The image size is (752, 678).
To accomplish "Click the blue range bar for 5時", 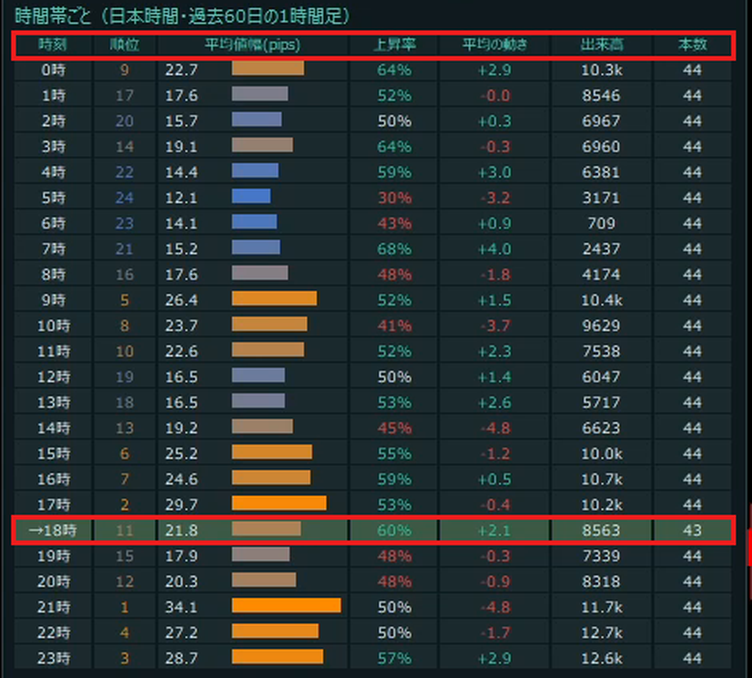I will [251, 196].
